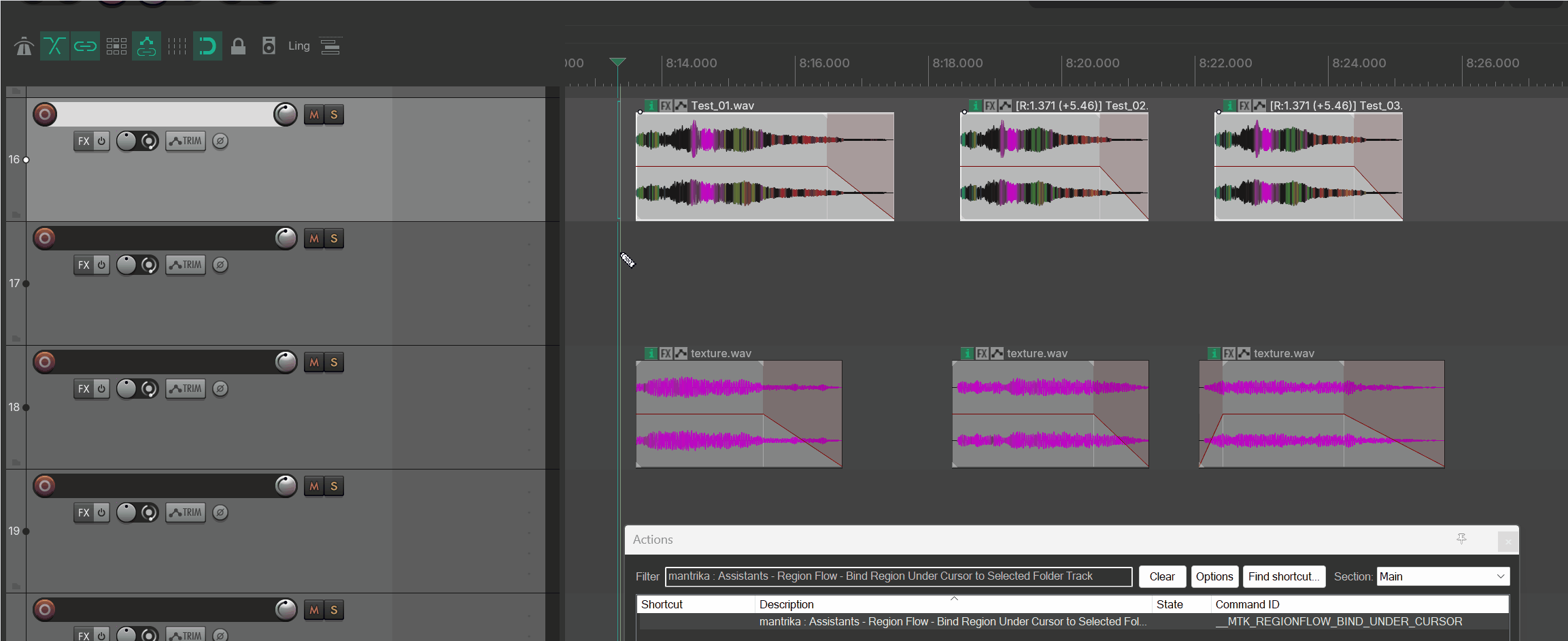Image resolution: width=1568 pixels, height=641 pixels.
Task: Toggle FX bypass power on track 16
Action: click(x=101, y=142)
